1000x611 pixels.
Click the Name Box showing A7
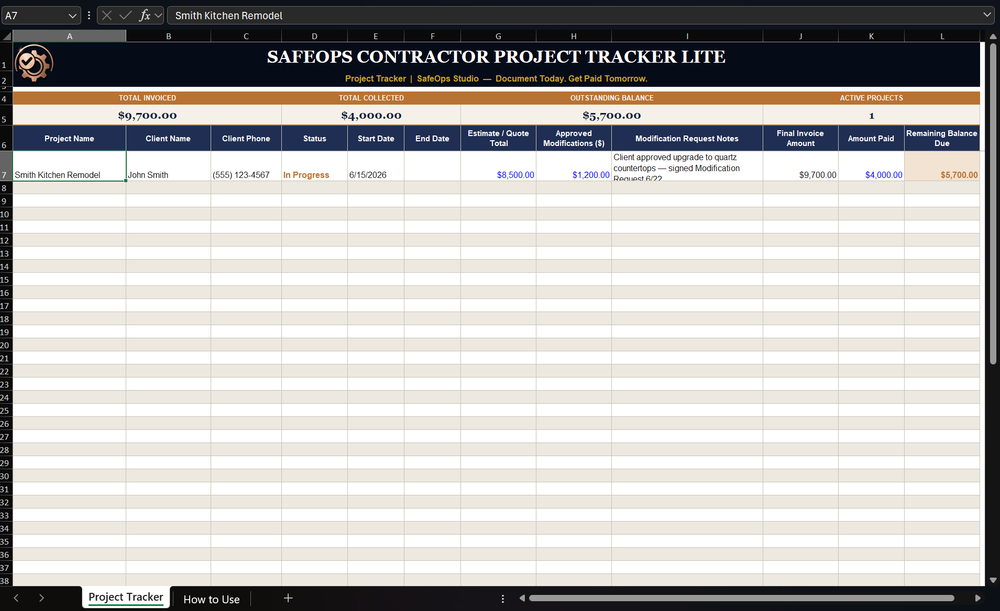click(33, 15)
